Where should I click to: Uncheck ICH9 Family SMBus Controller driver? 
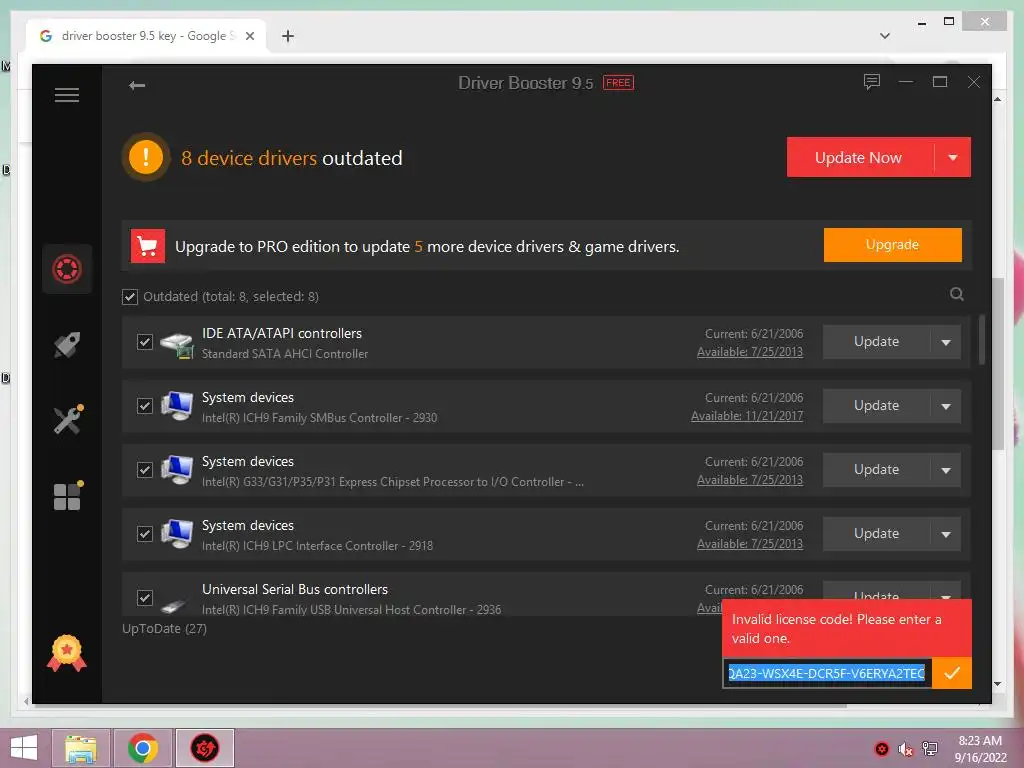(x=145, y=406)
